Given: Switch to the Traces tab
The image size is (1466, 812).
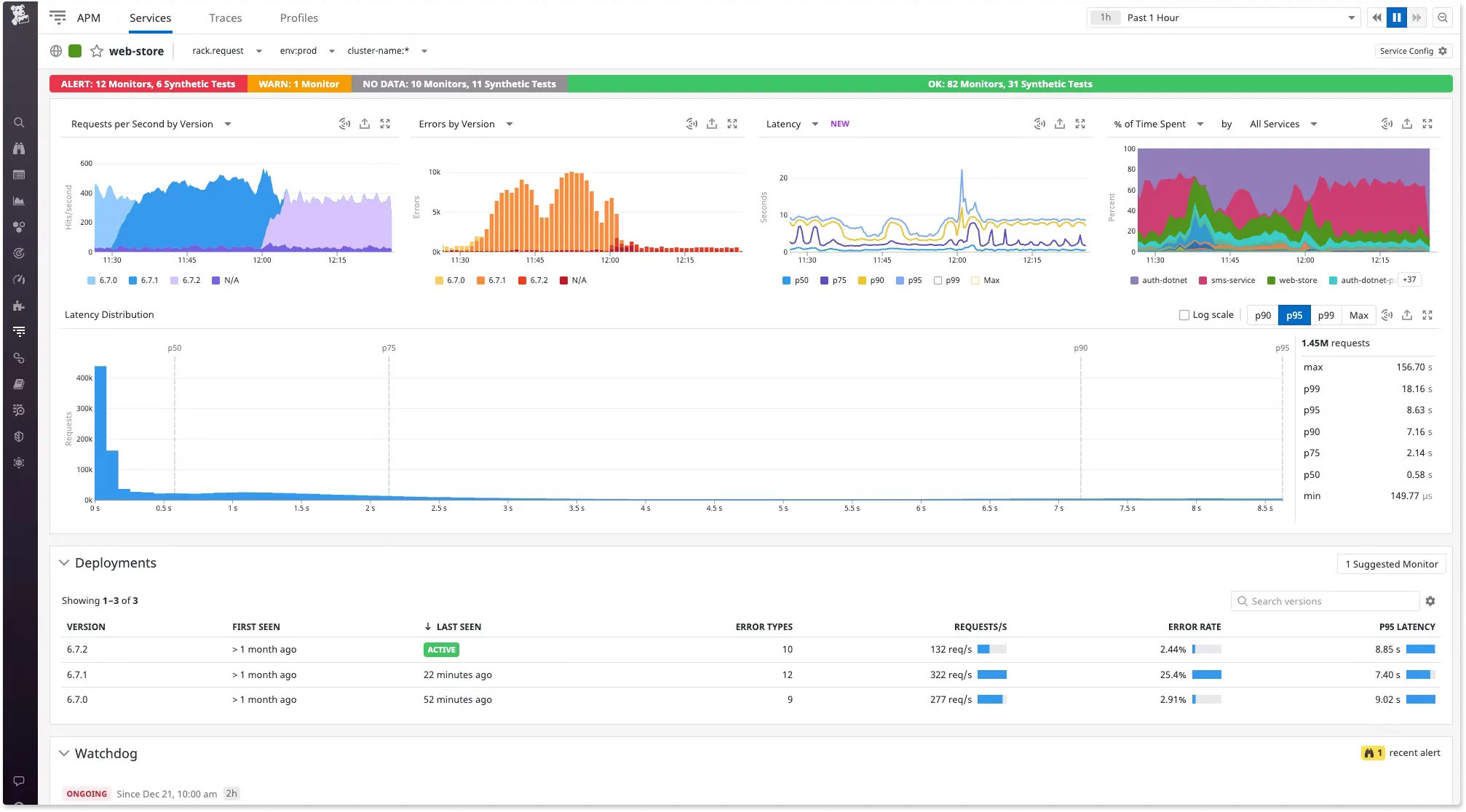Looking at the screenshot, I should point(225,17).
